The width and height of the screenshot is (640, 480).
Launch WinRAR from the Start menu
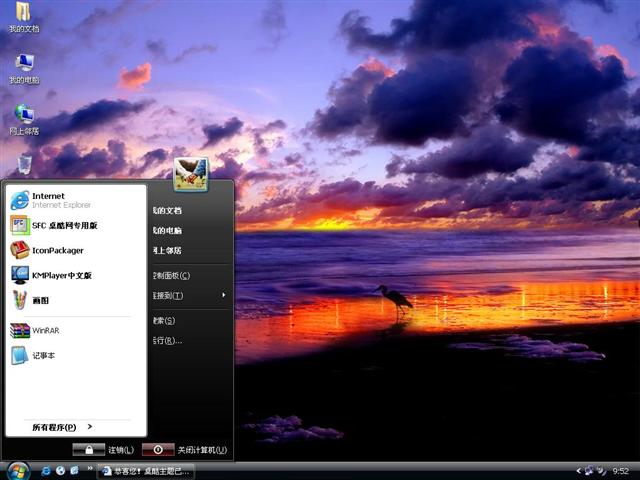(76, 330)
